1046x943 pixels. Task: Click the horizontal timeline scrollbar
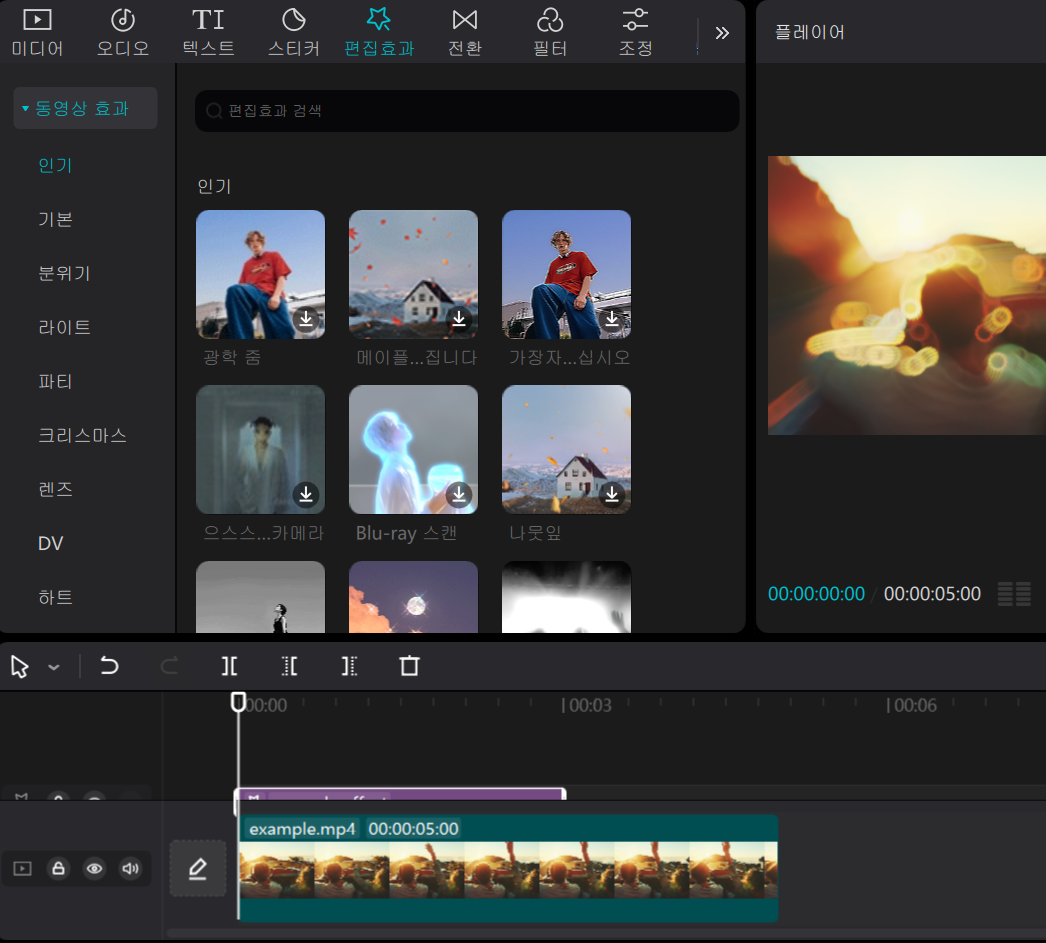click(x=606, y=934)
